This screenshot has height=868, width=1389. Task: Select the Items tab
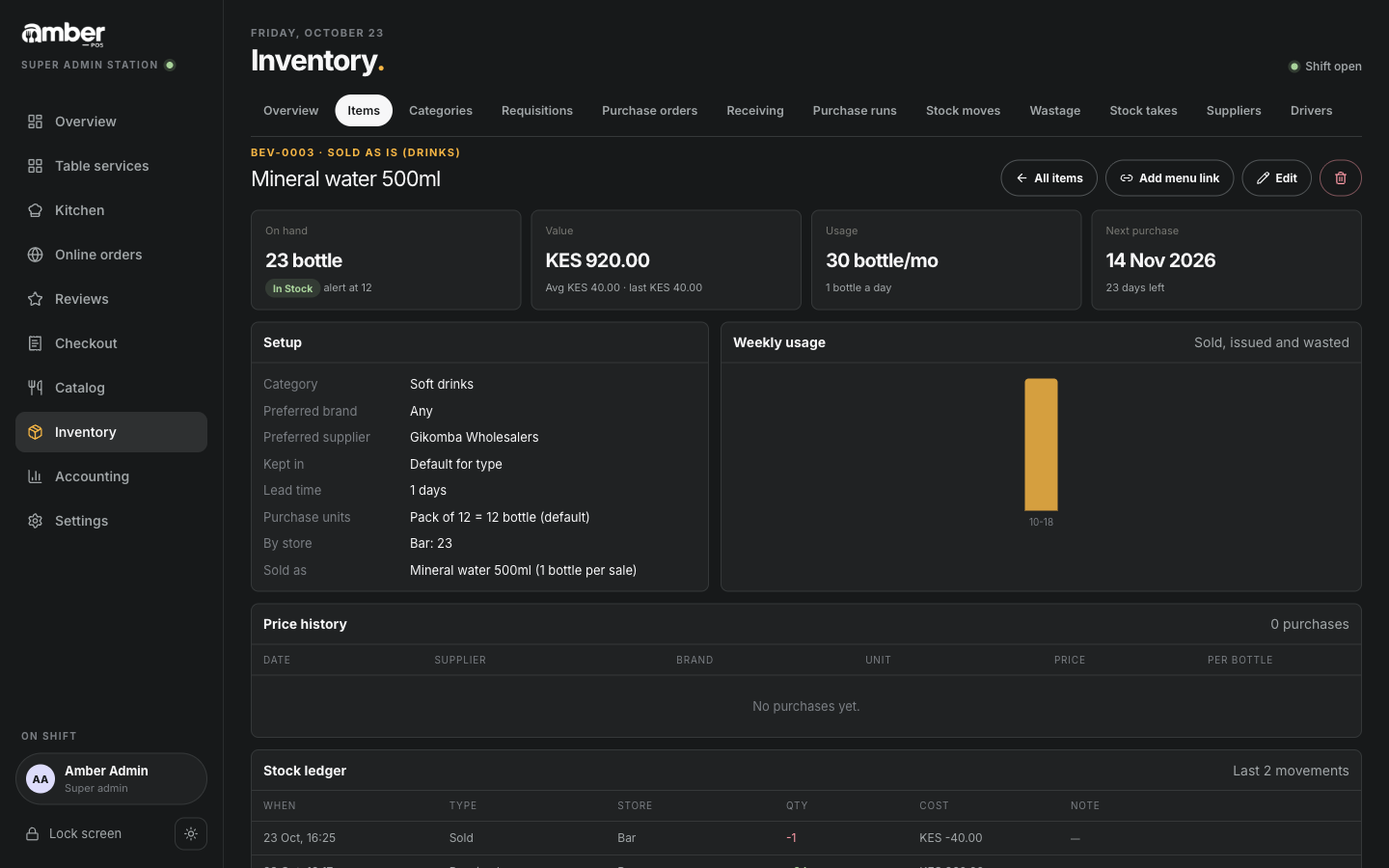coord(364,111)
